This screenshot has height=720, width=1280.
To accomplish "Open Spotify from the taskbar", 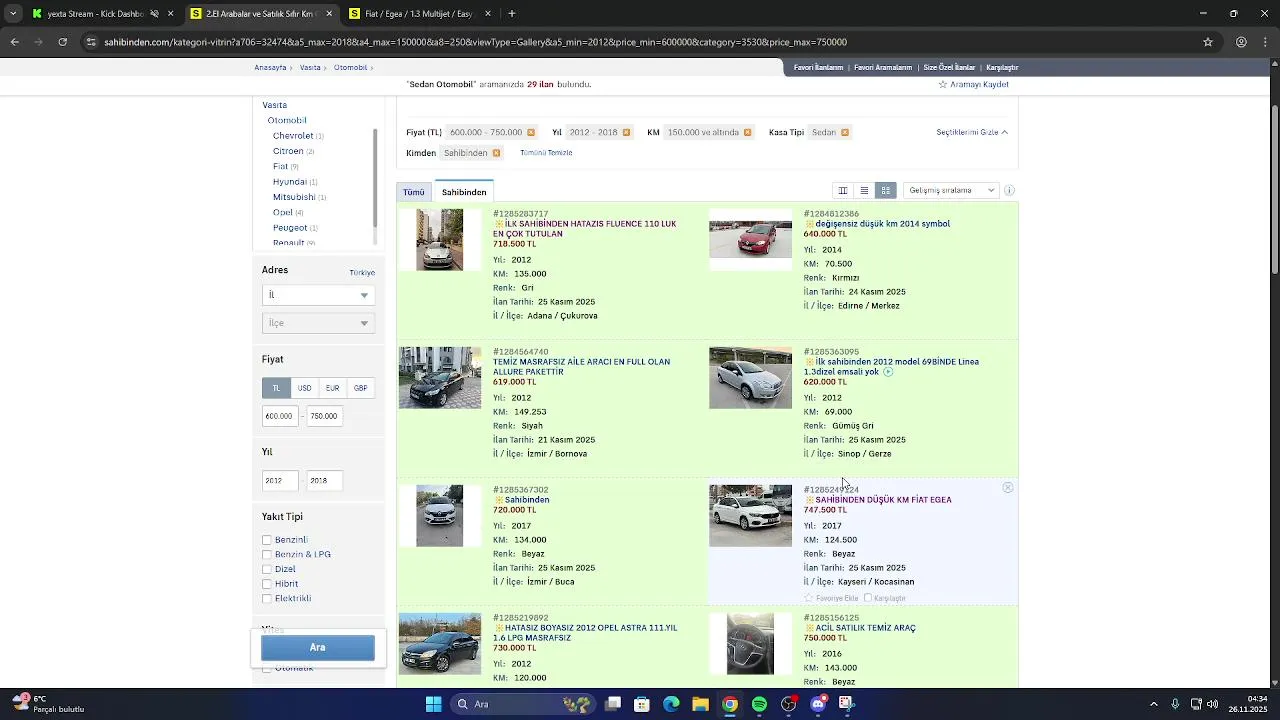I will coord(759,704).
